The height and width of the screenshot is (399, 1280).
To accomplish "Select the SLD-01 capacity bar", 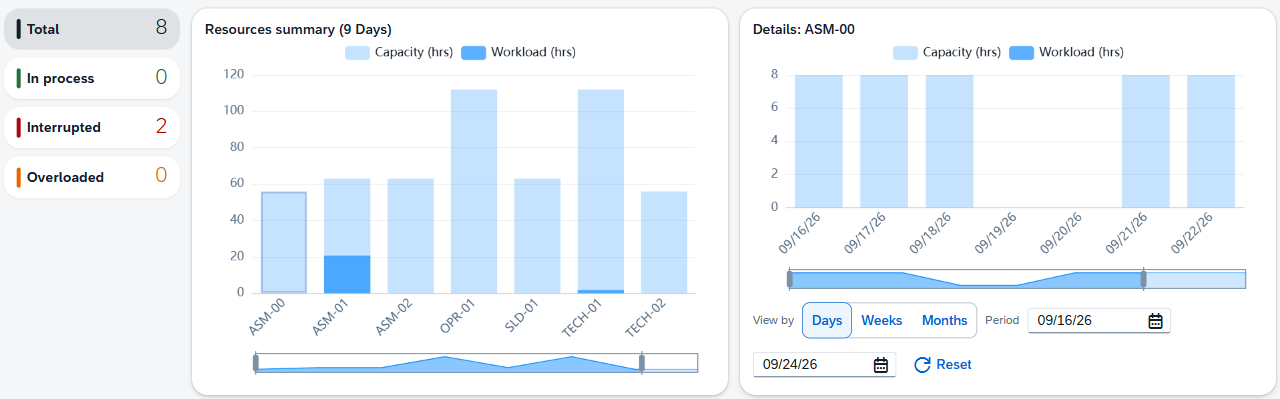I will (x=537, y=236).
